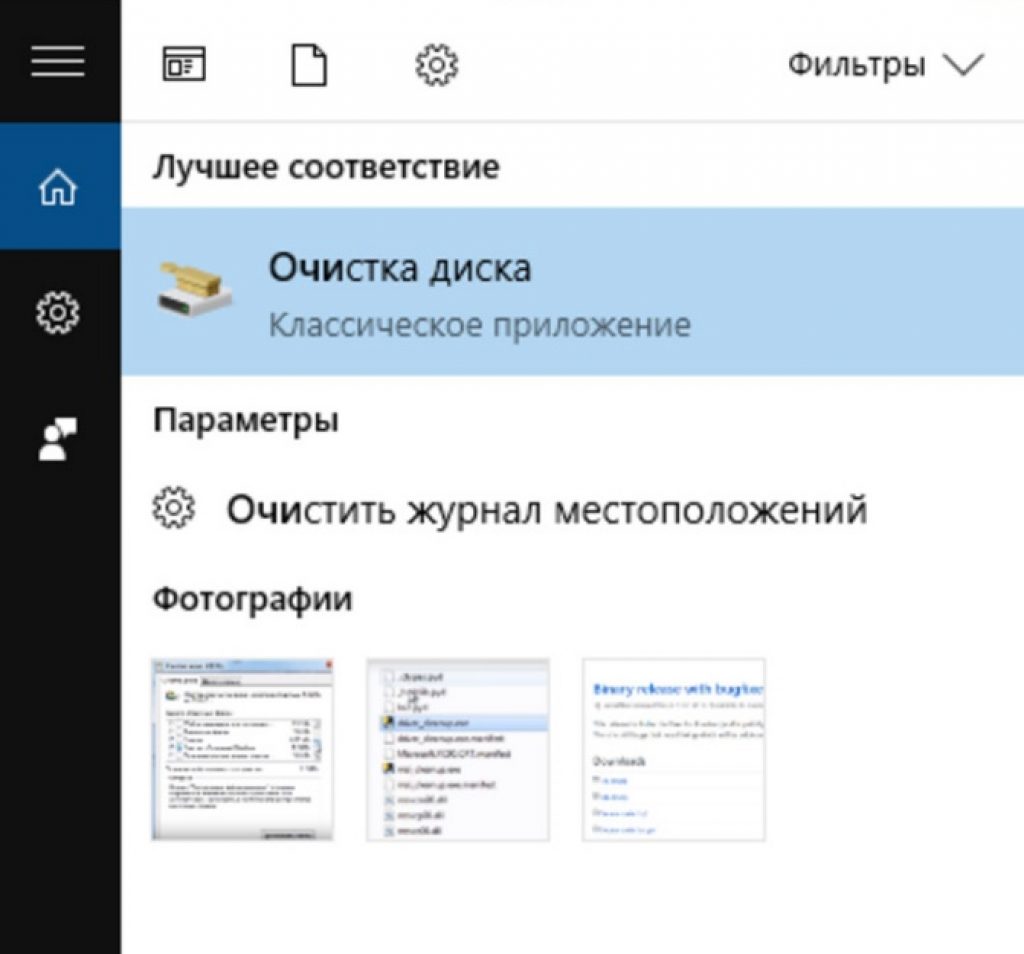The height and width of the screenshot is (954, 1024).
Task: Click Классическое приложение subtitle text
Action: pos(480,325)
